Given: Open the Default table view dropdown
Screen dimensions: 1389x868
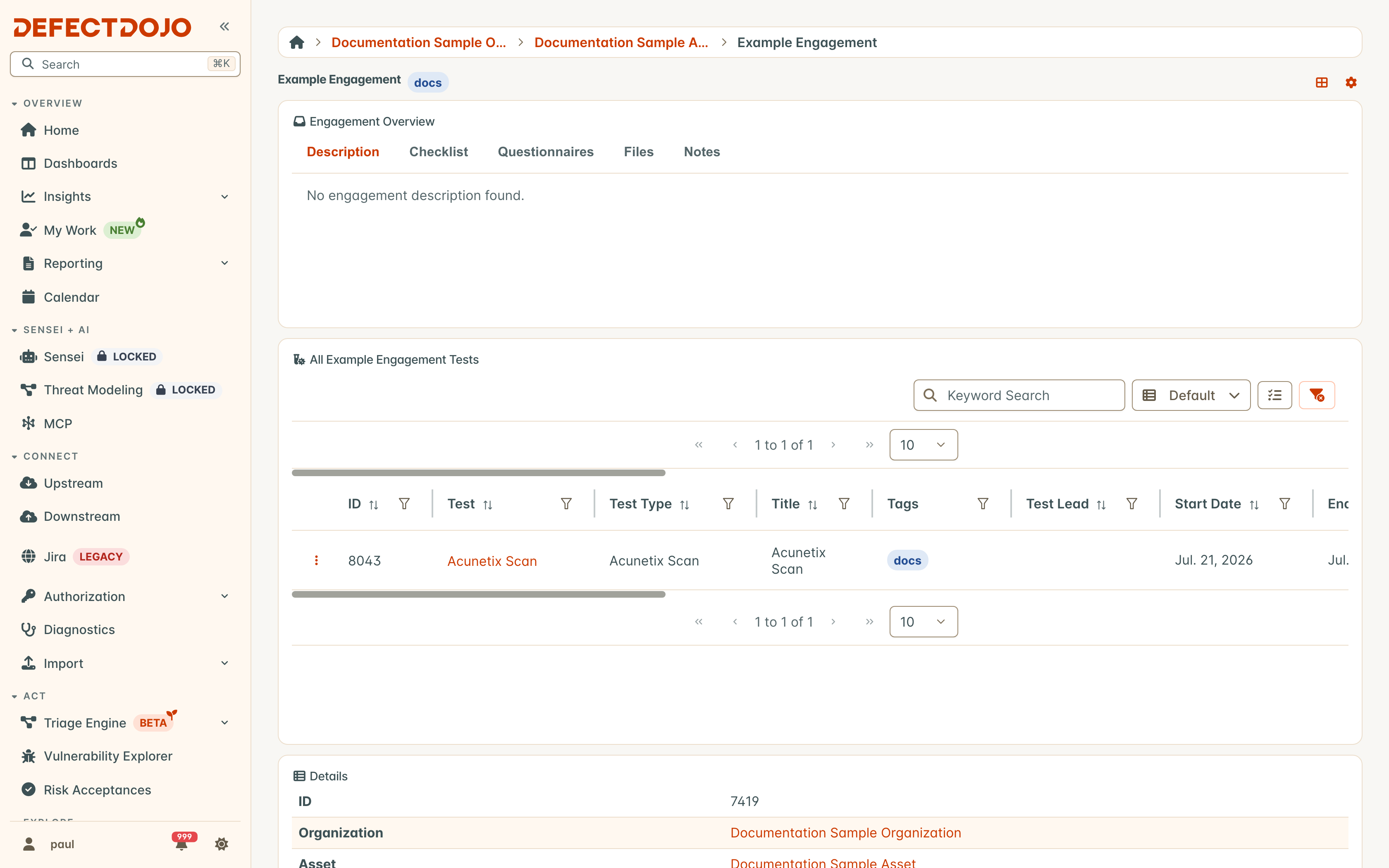Looking at the screenshot, I should pos(1191,395).
